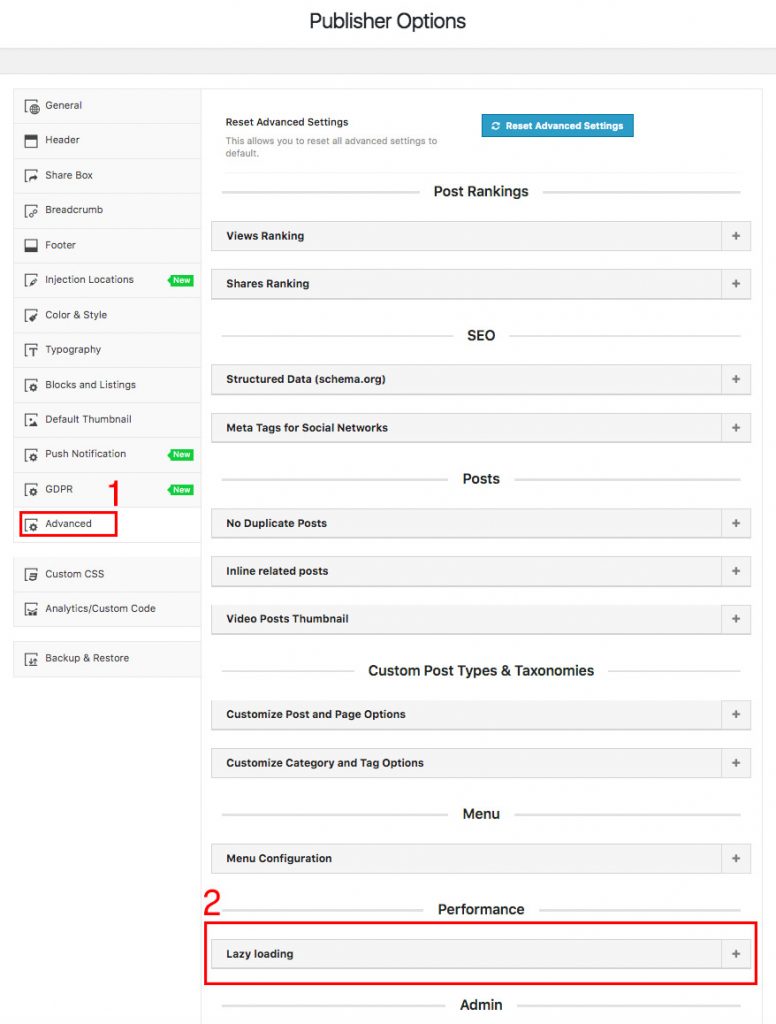The width and height of the screenshot is (776, 1024).
Task: Click the General globe icon in sidebar
Action: [x=31, y=106]
